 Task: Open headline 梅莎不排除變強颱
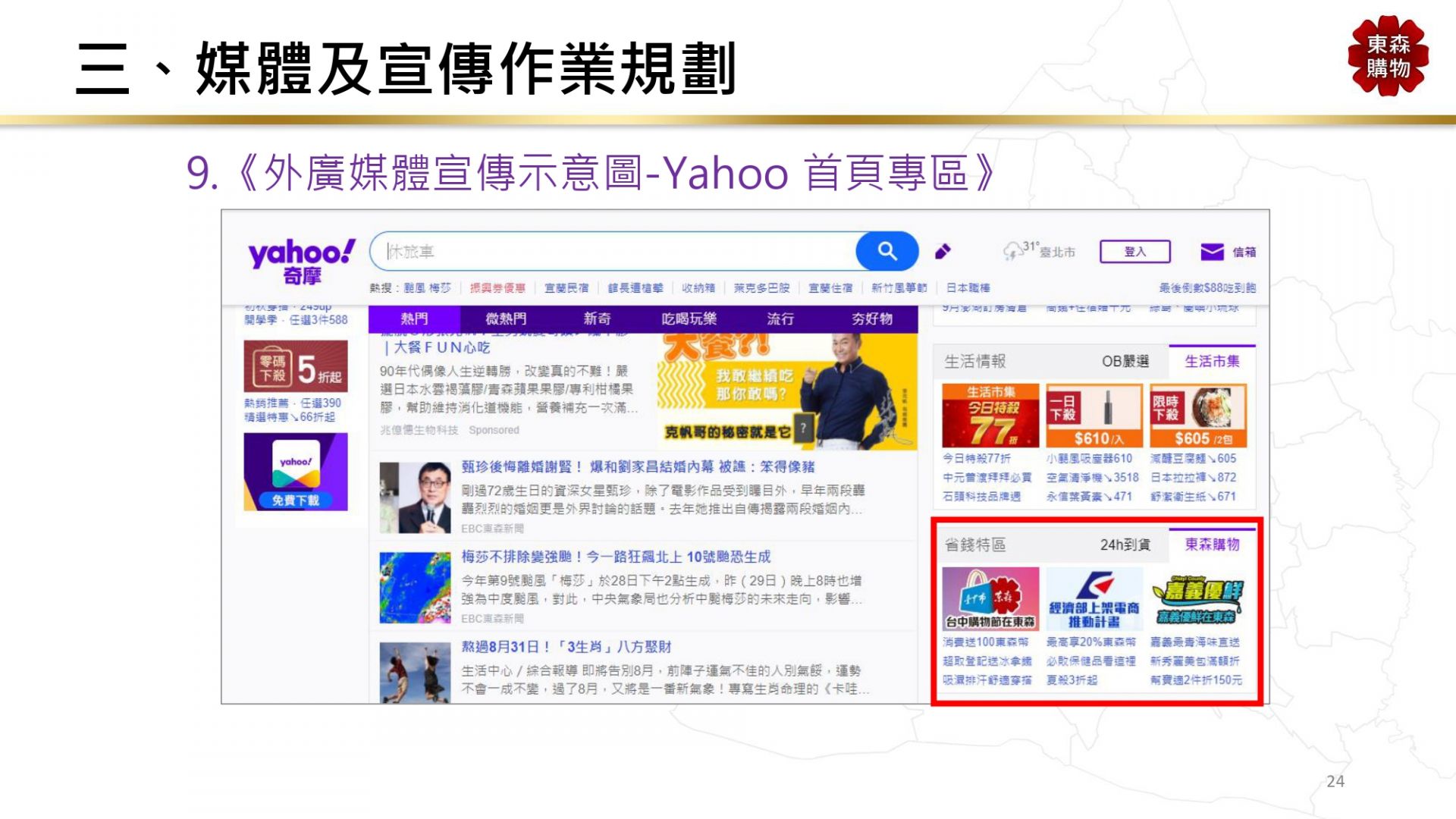click(616, 557)
